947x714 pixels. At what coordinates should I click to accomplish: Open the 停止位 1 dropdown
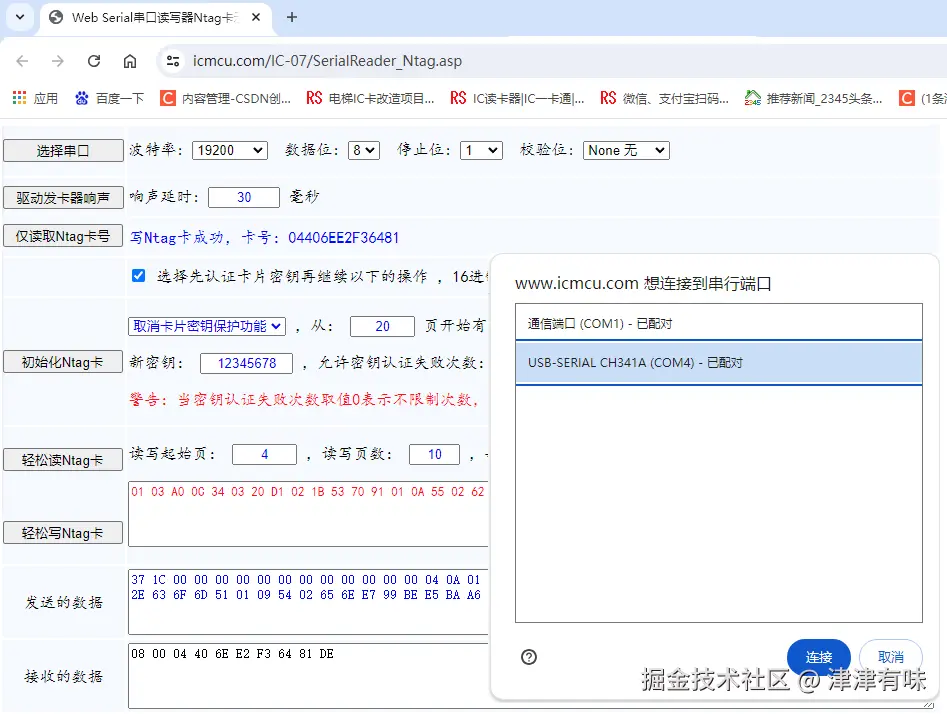click(481, 150)
